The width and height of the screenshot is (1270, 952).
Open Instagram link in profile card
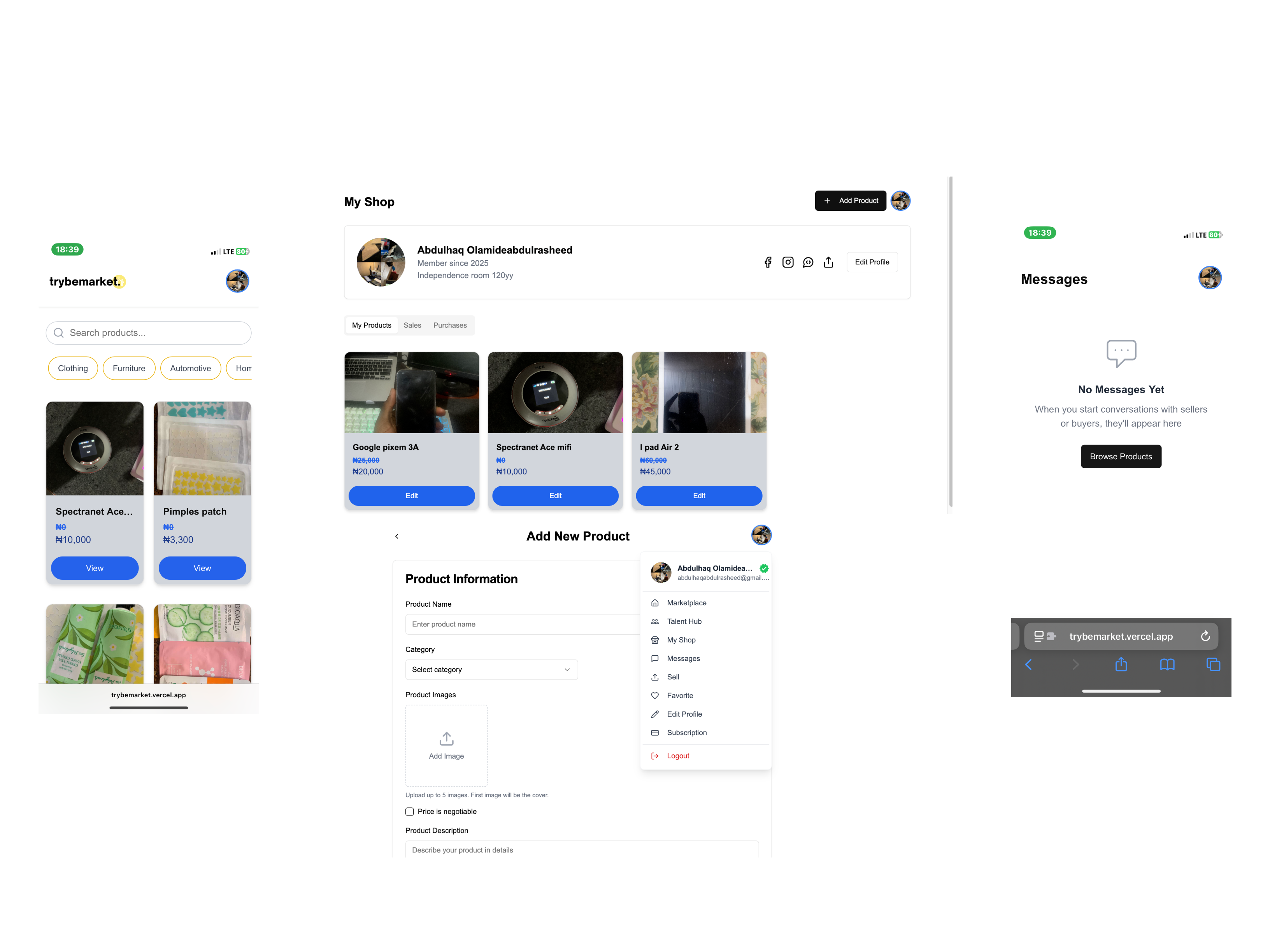(x=788, y=262)
